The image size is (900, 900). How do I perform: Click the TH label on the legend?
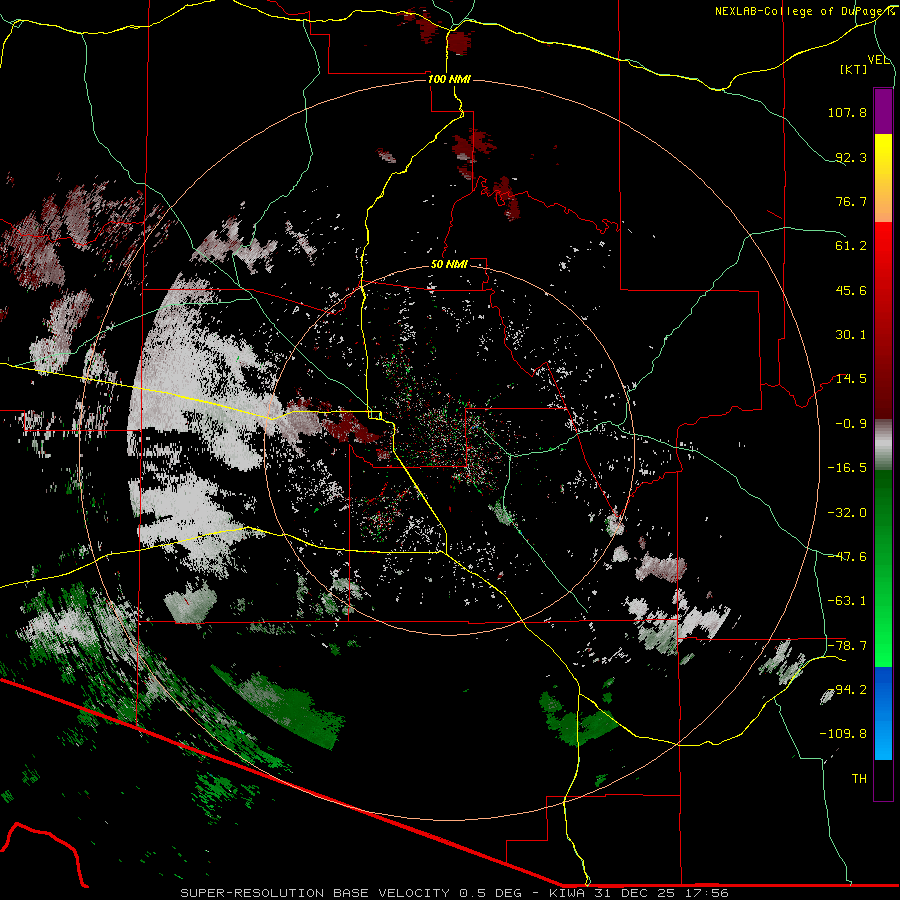click(859, 779)
